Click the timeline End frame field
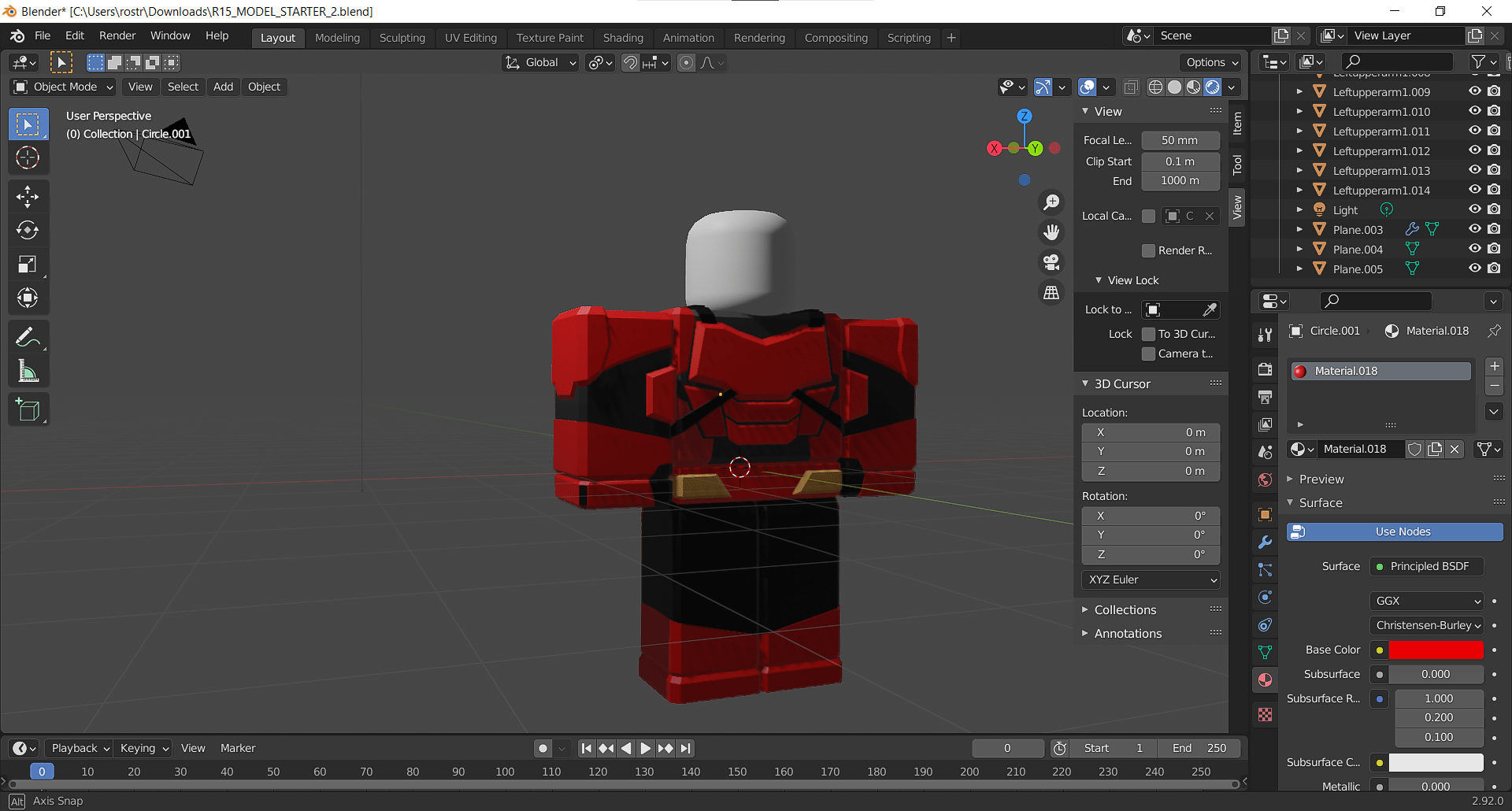Viewport: 1512px width, 811px height. click(1199, 748)
